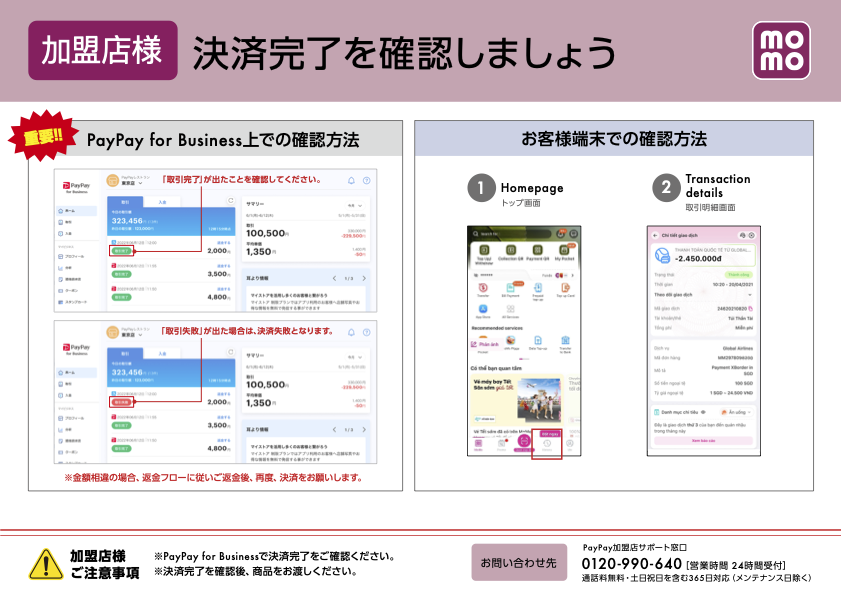Select the 入金 tab in the 取引完了 screenshot
Image resolution: width=841 pixels, height=595 pixels.
162,202
